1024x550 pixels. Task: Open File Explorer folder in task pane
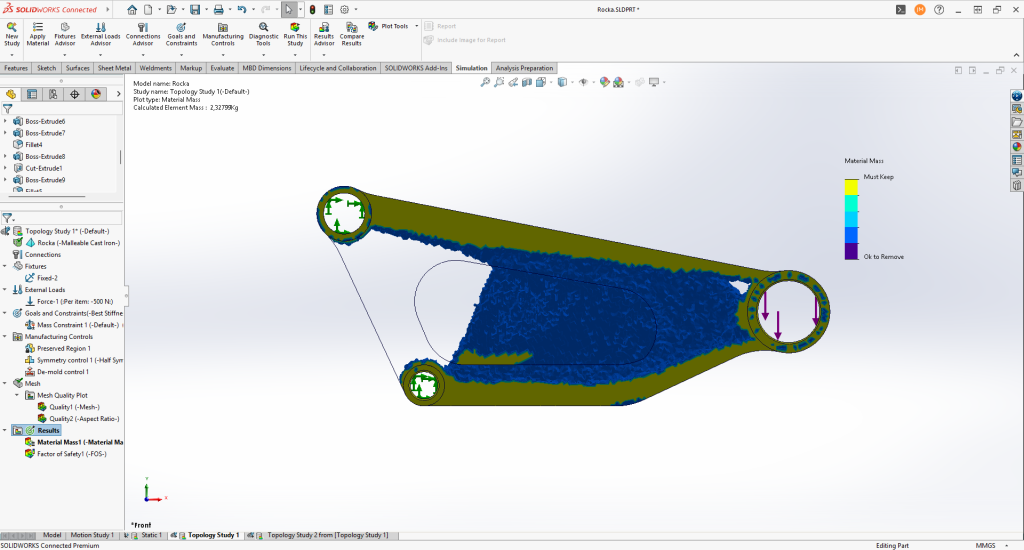click(x=1017, y=121)
